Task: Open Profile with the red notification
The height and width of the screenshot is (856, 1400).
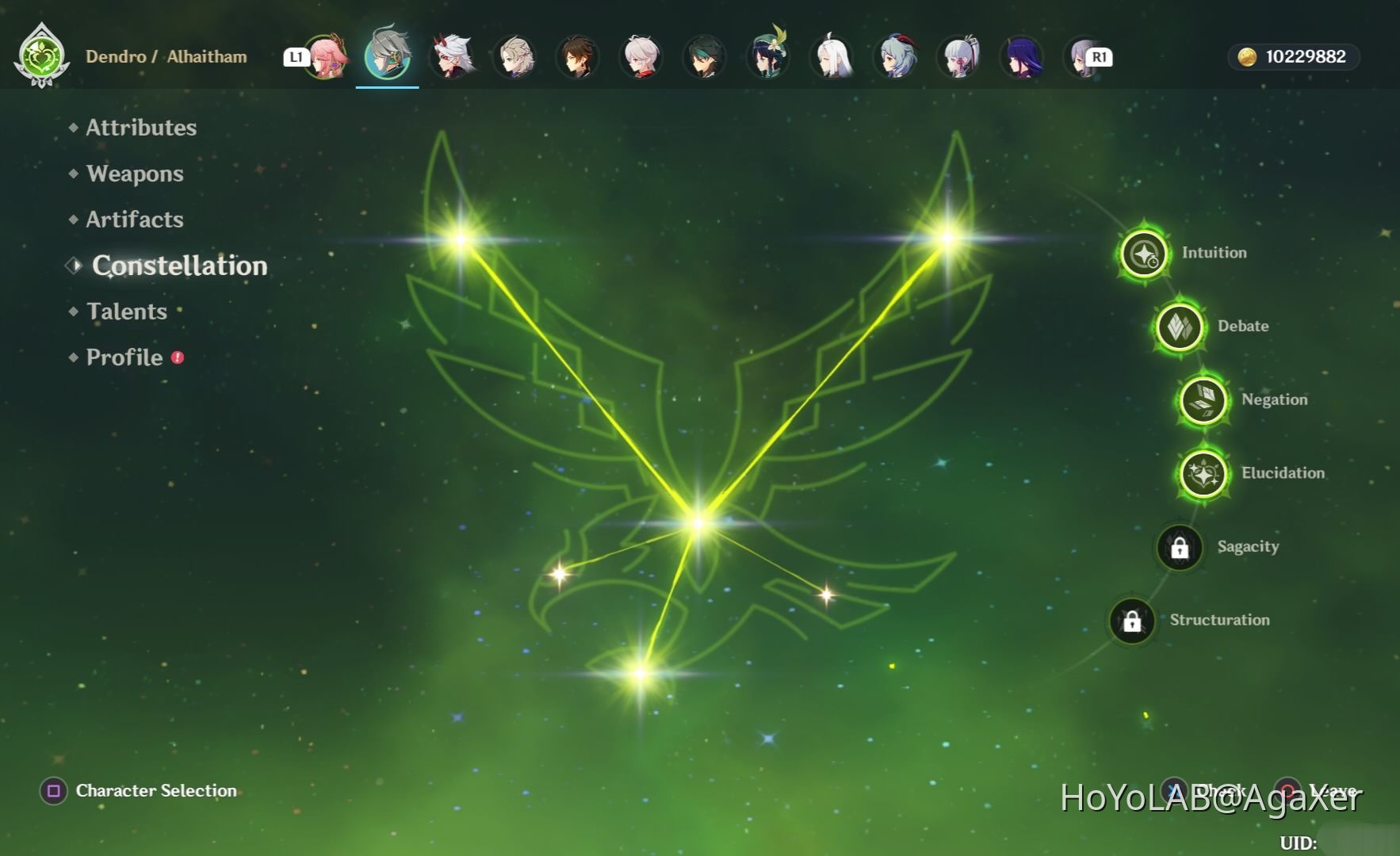Action: click(x=124, y=357)
